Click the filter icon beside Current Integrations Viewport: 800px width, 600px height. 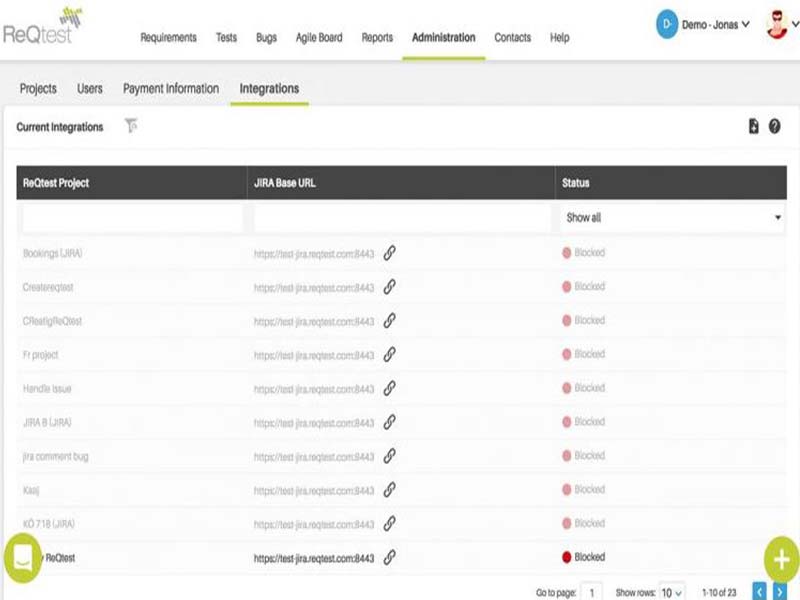(130, 126)
